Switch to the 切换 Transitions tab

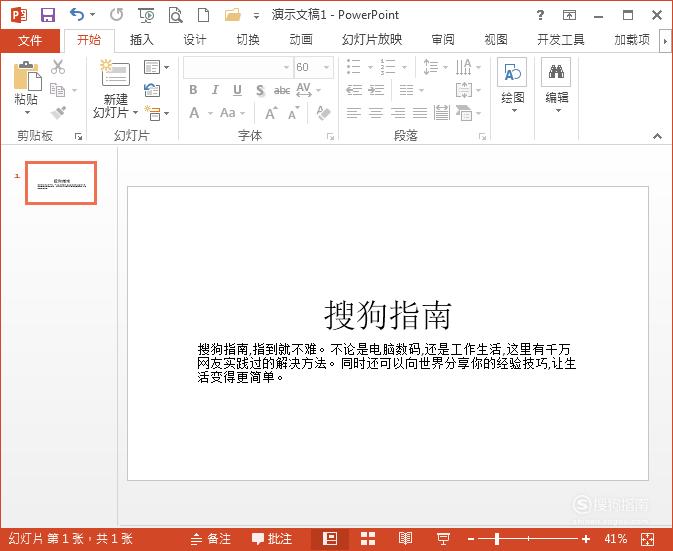[x=248, y=40]
